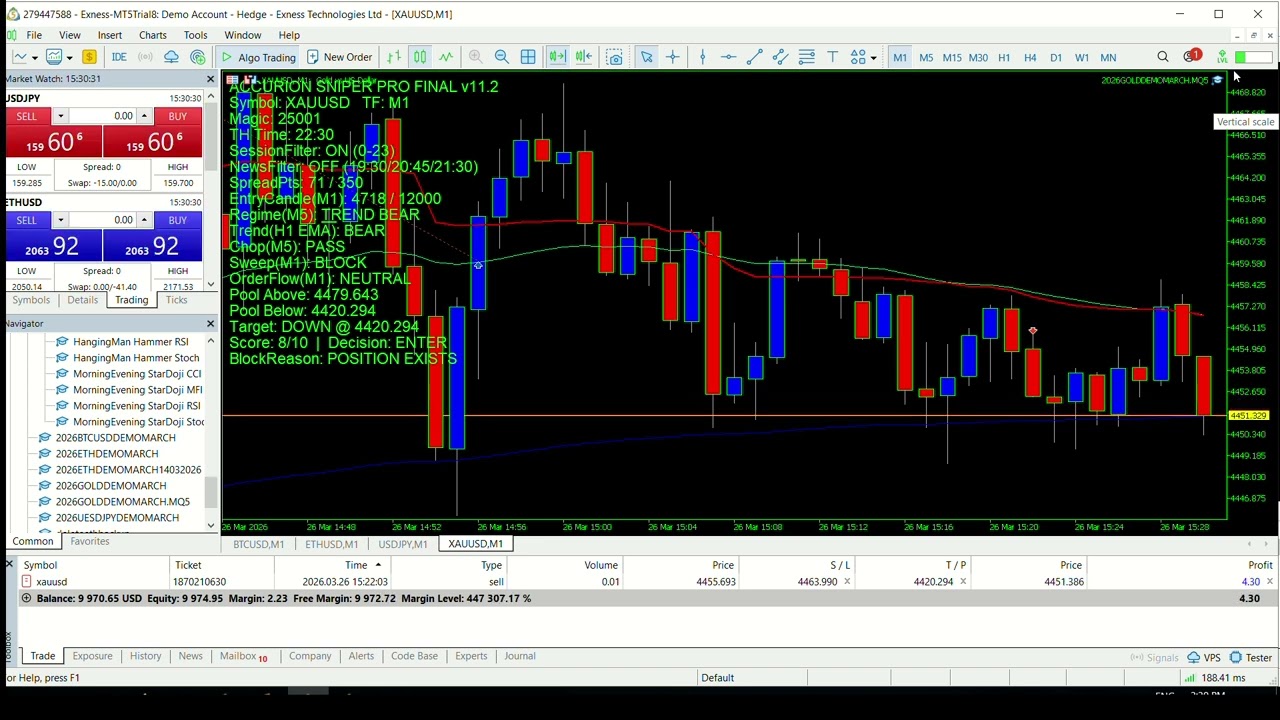Switch to the History tab in Toolbox

coord(145,656)
